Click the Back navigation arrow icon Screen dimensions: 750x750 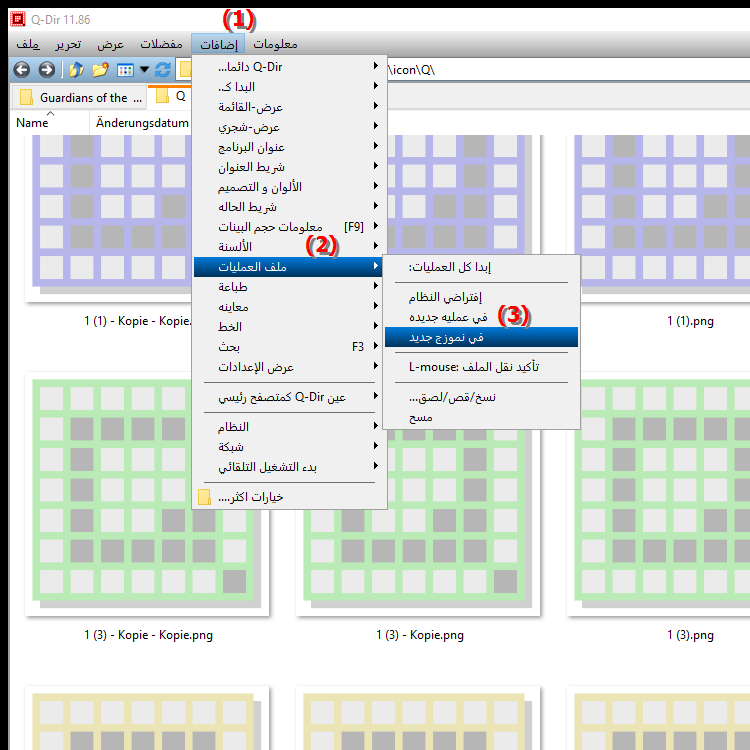[22, 70]
